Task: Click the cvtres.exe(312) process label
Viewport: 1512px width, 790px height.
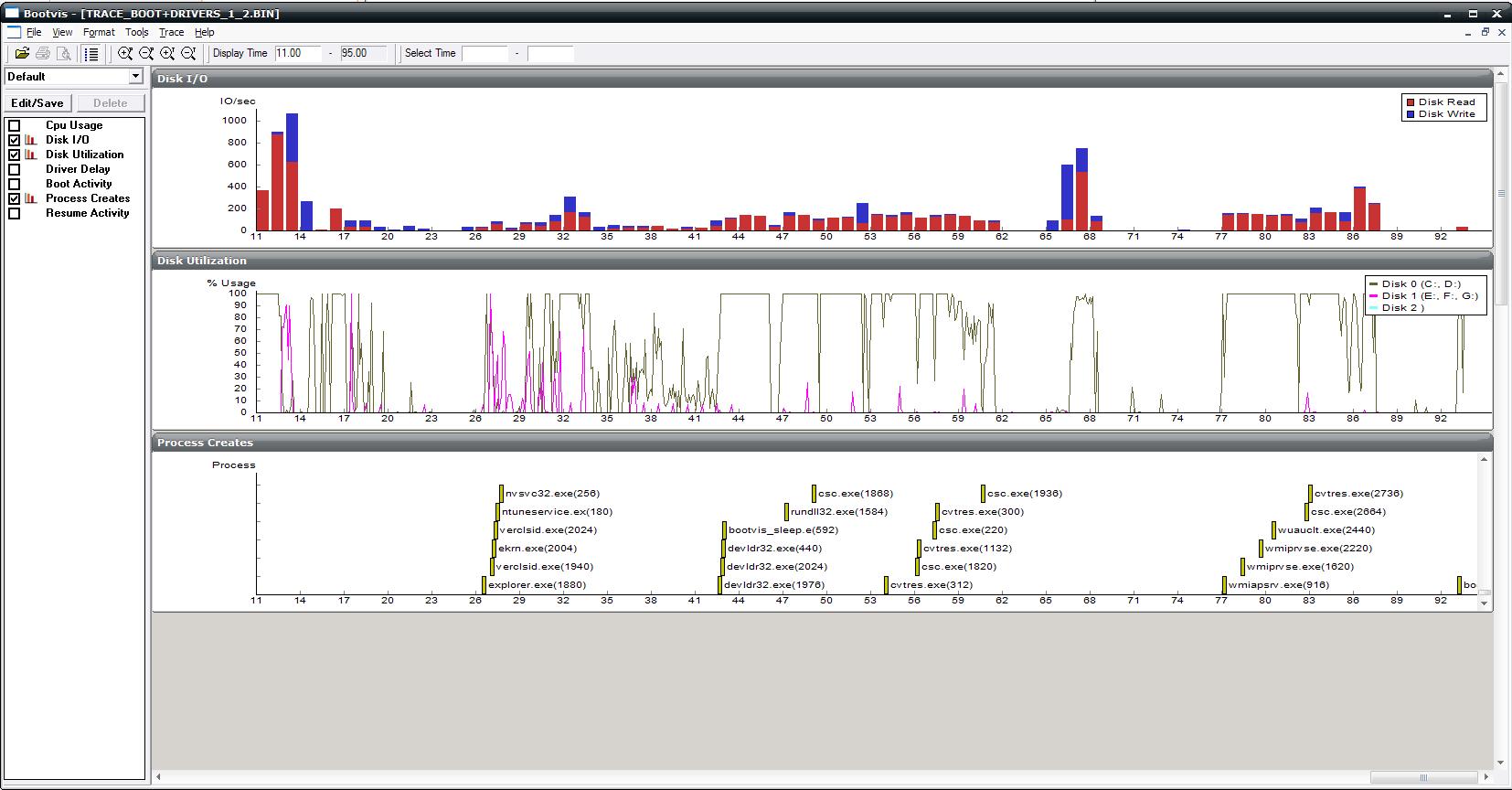Action: 932,585
